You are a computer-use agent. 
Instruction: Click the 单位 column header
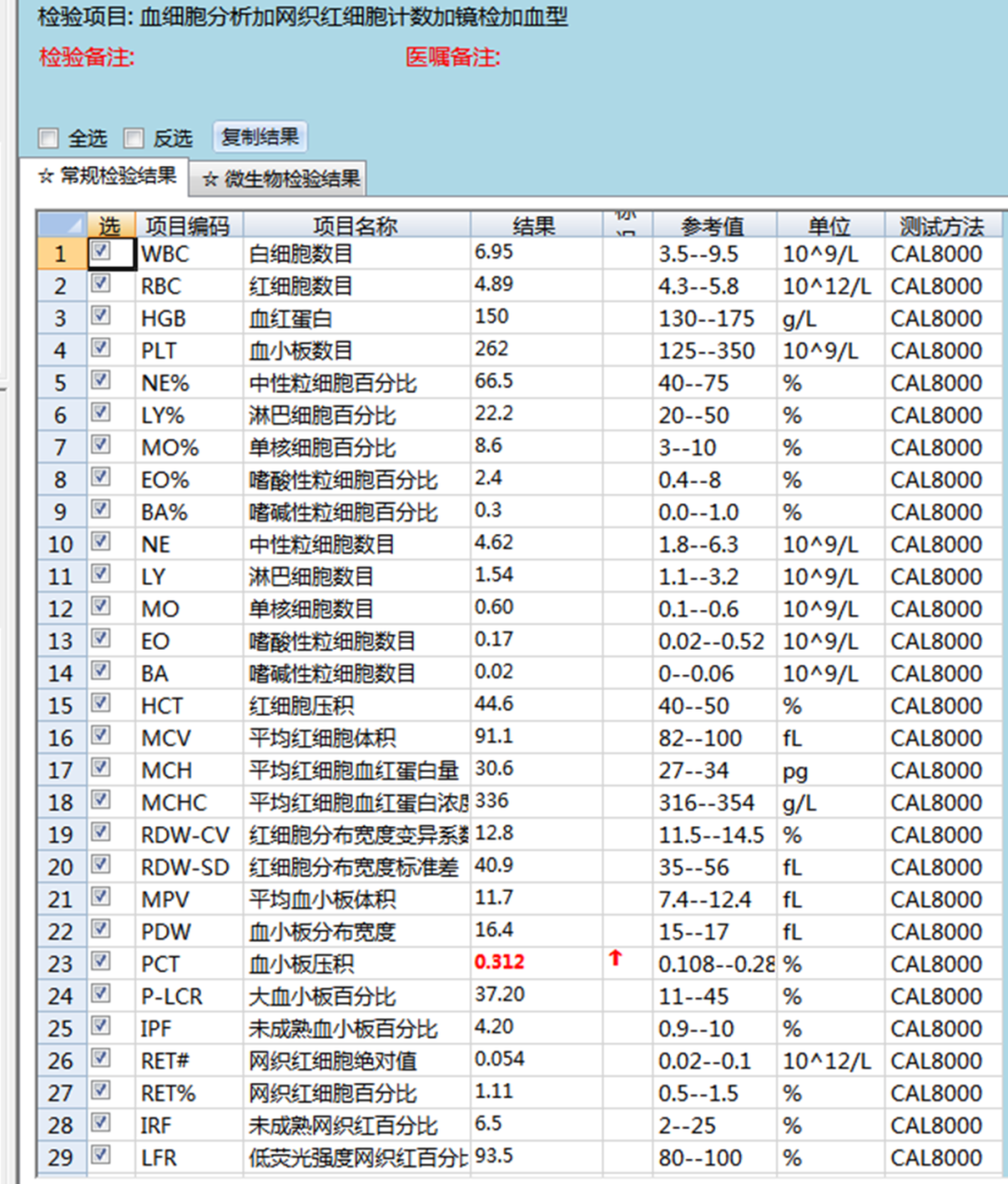point(830,225)
